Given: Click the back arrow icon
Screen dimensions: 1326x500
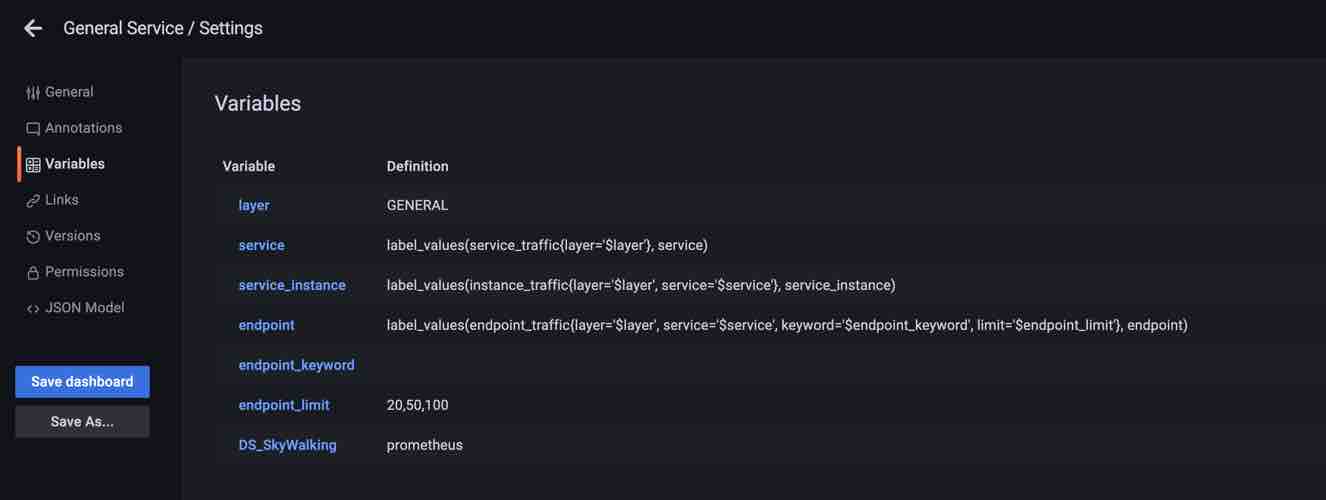Looking at the screenshot, I should point(33,28).
